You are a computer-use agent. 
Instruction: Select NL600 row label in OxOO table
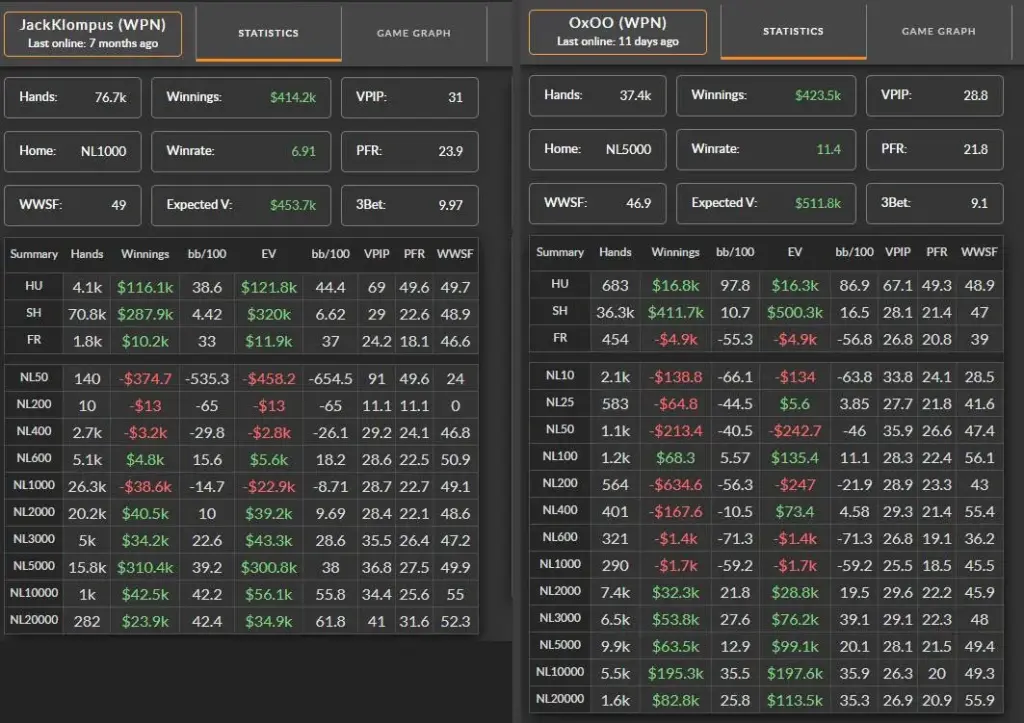tap(560, 537)
